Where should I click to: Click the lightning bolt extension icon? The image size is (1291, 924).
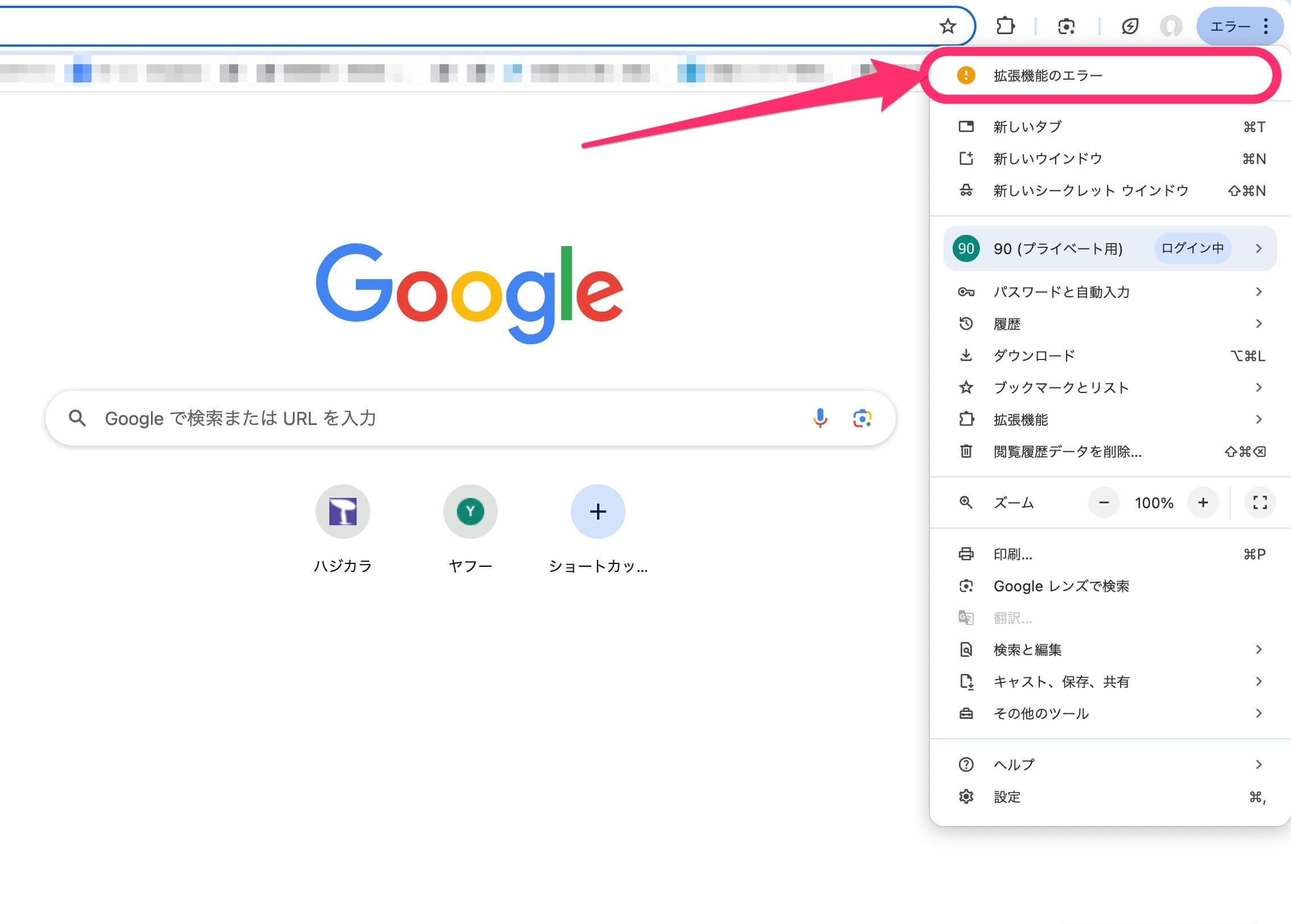(1130, 26)
